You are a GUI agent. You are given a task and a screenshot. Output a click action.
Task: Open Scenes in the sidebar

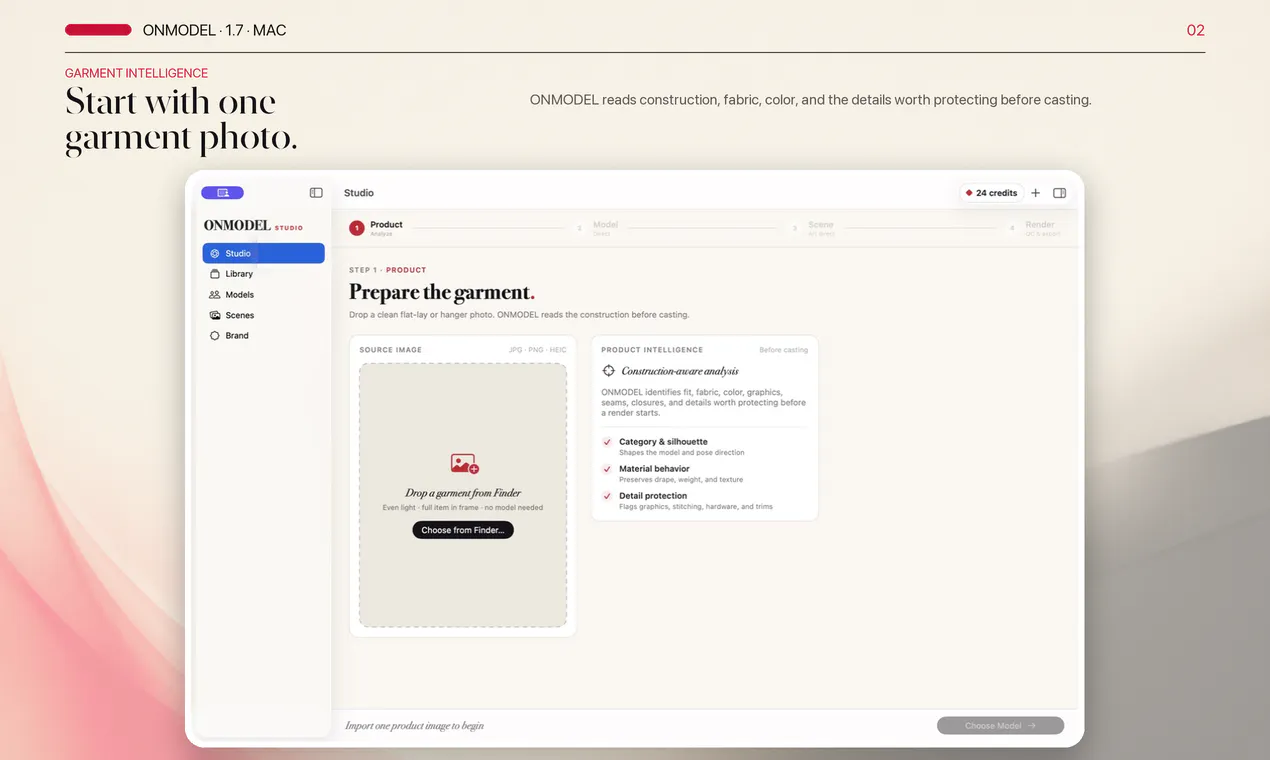point(263,315)
